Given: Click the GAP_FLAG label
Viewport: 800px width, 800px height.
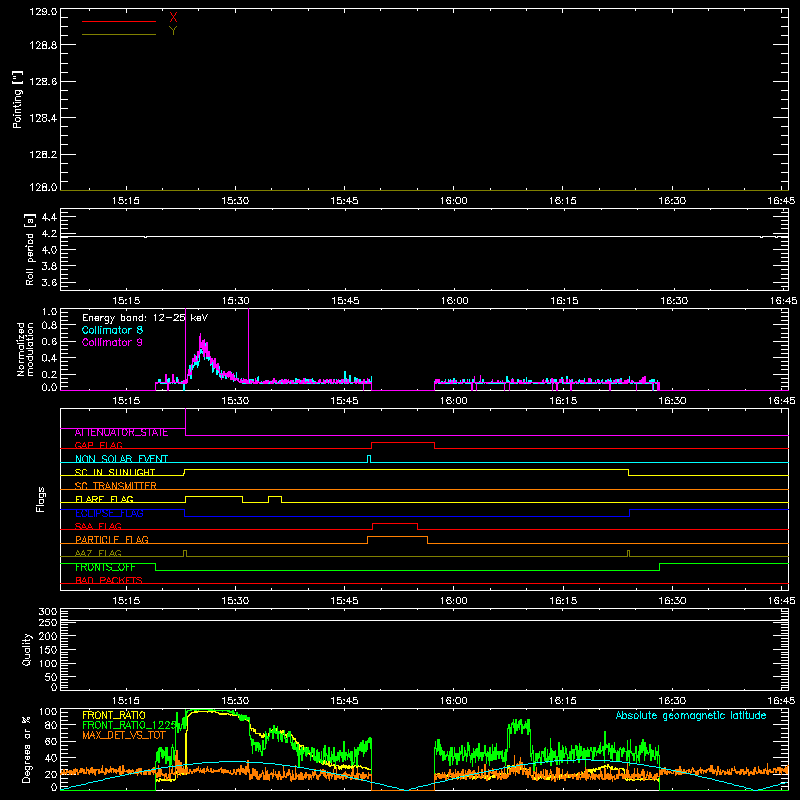Looking at the screenshot, I should tap(98, 445).
